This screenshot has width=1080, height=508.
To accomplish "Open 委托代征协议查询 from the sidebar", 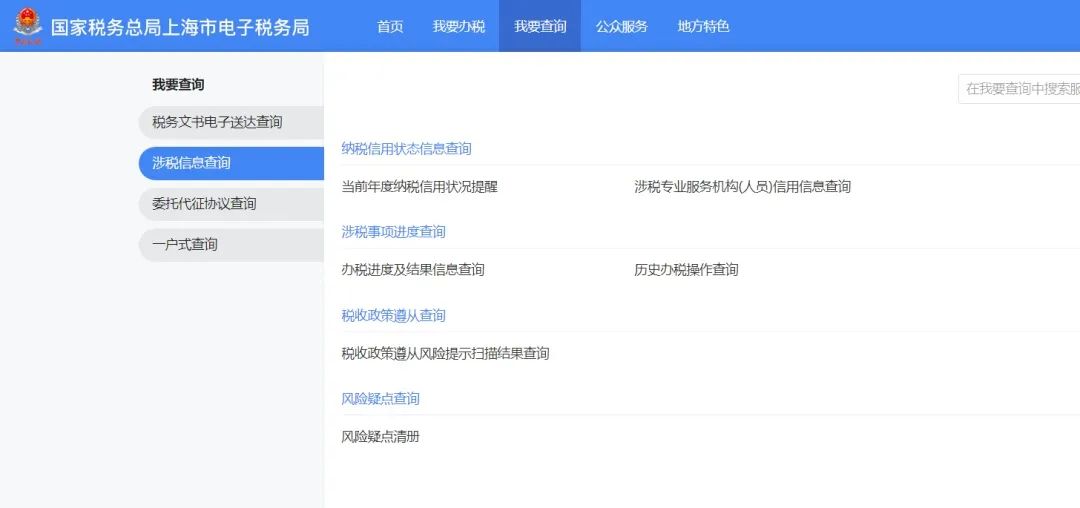I will [205, 204].
